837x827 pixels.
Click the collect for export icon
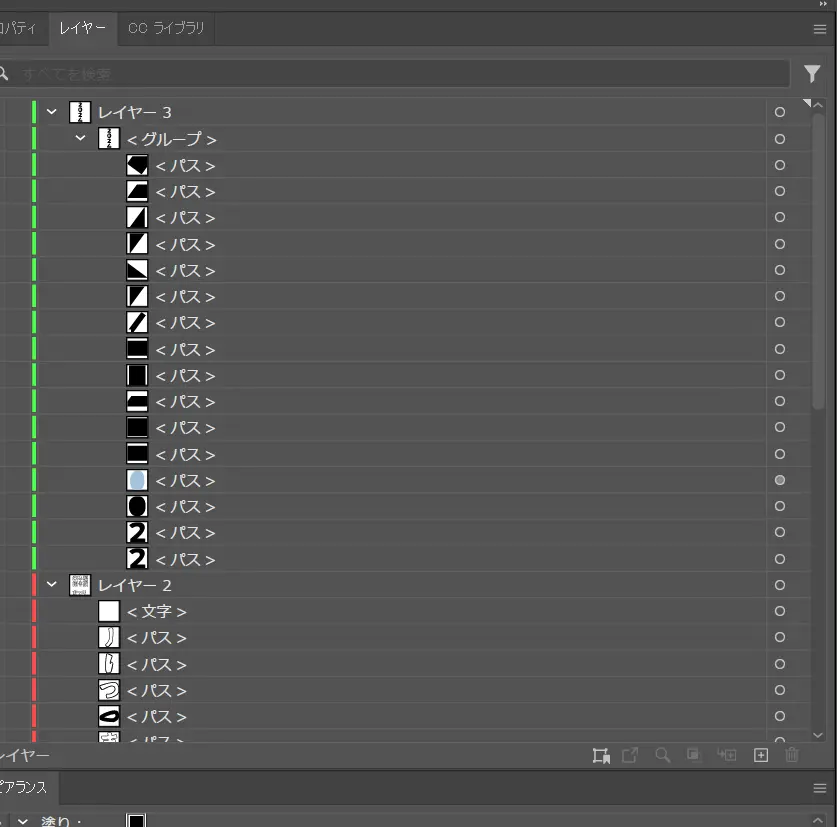click(601, 756)
